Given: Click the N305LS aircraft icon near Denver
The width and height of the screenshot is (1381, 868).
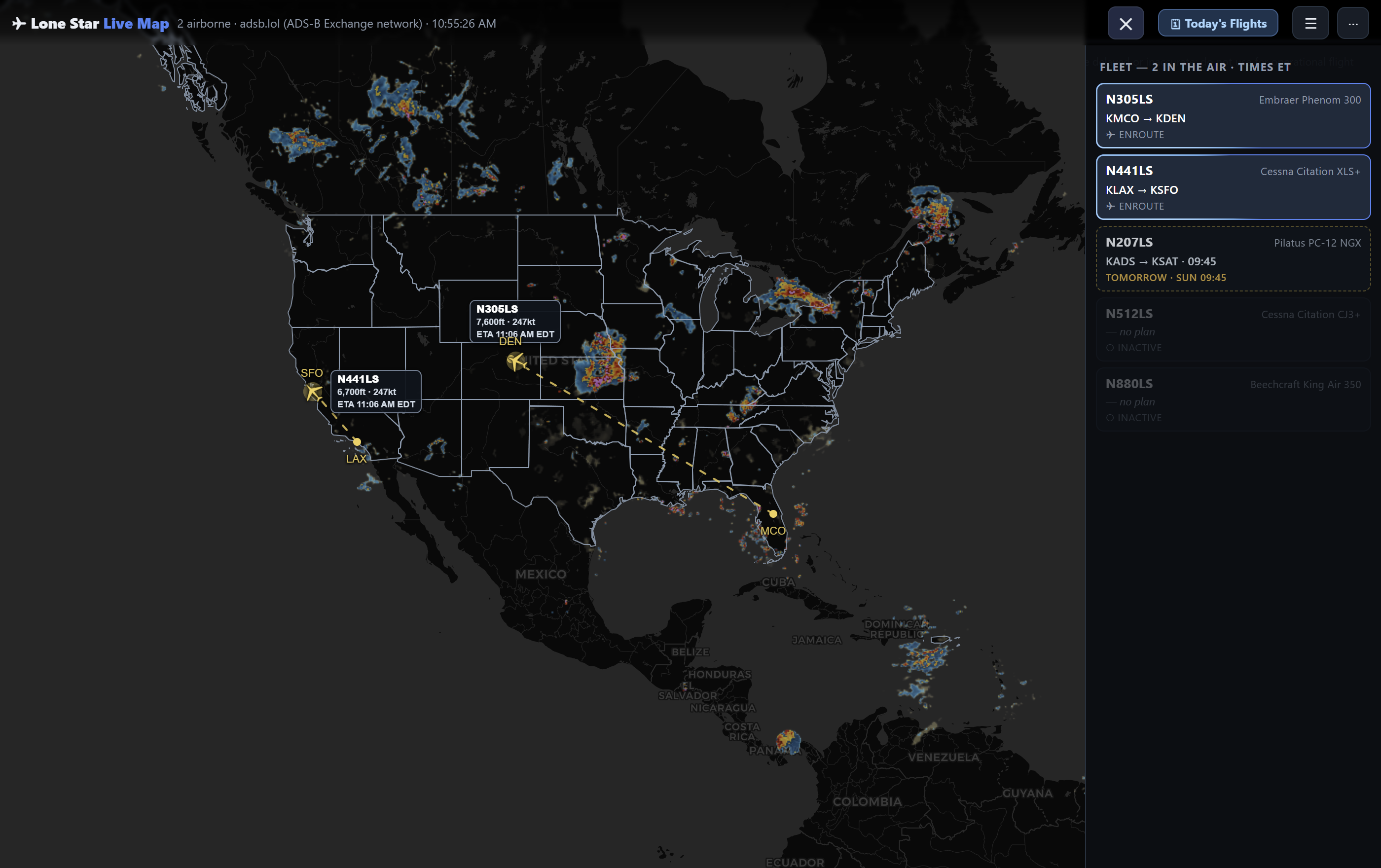Looking at the screenshot, I should pos(516,361).
